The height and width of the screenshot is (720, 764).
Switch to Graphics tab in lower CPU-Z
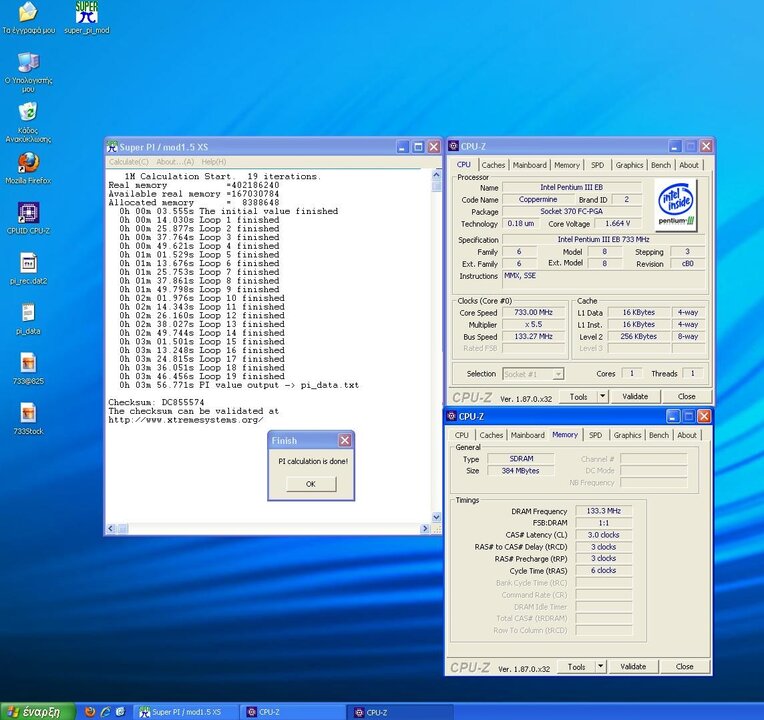[627, 435]
